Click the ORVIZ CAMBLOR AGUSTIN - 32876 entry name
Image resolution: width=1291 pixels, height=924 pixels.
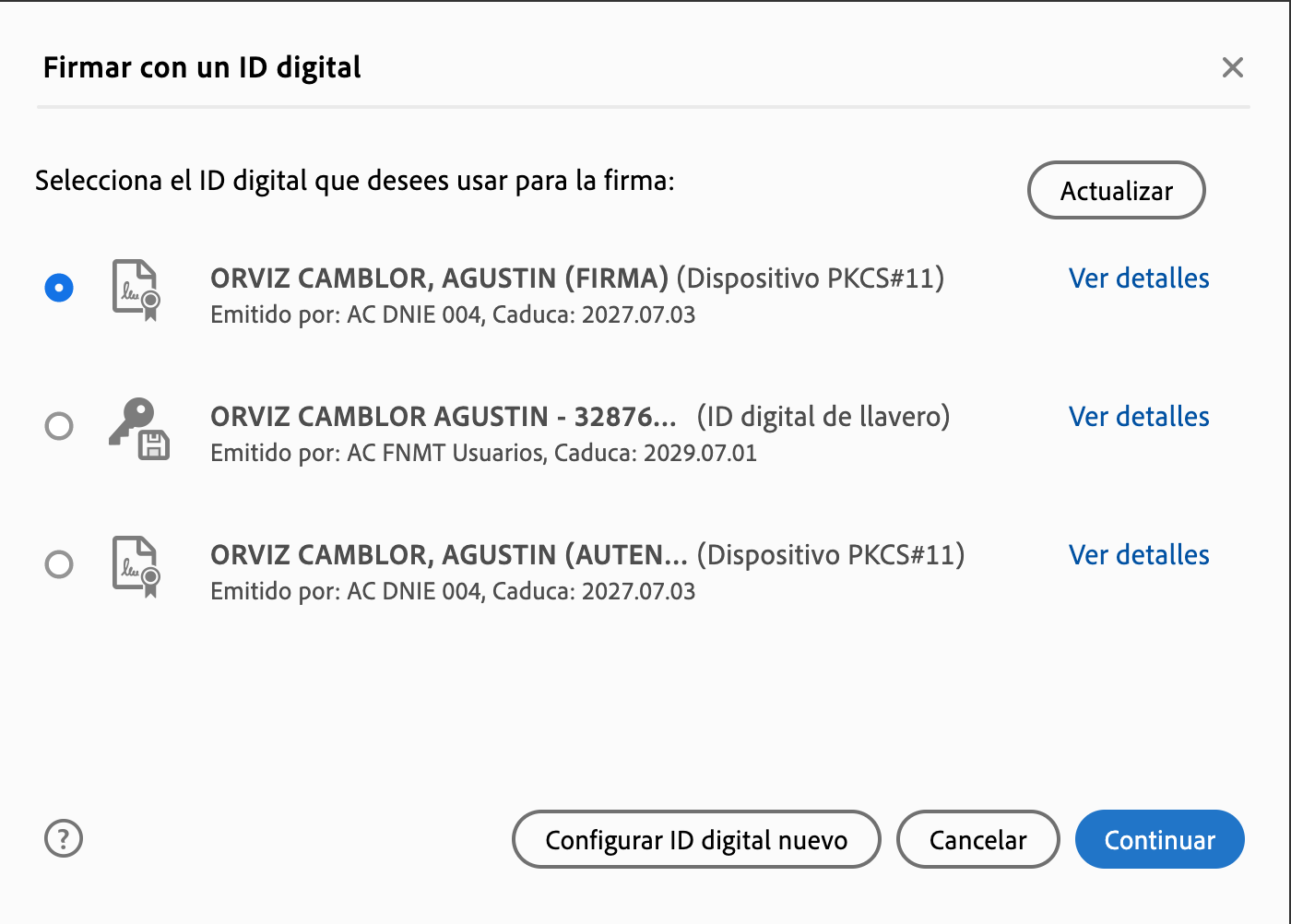click(x=444, y=417)
